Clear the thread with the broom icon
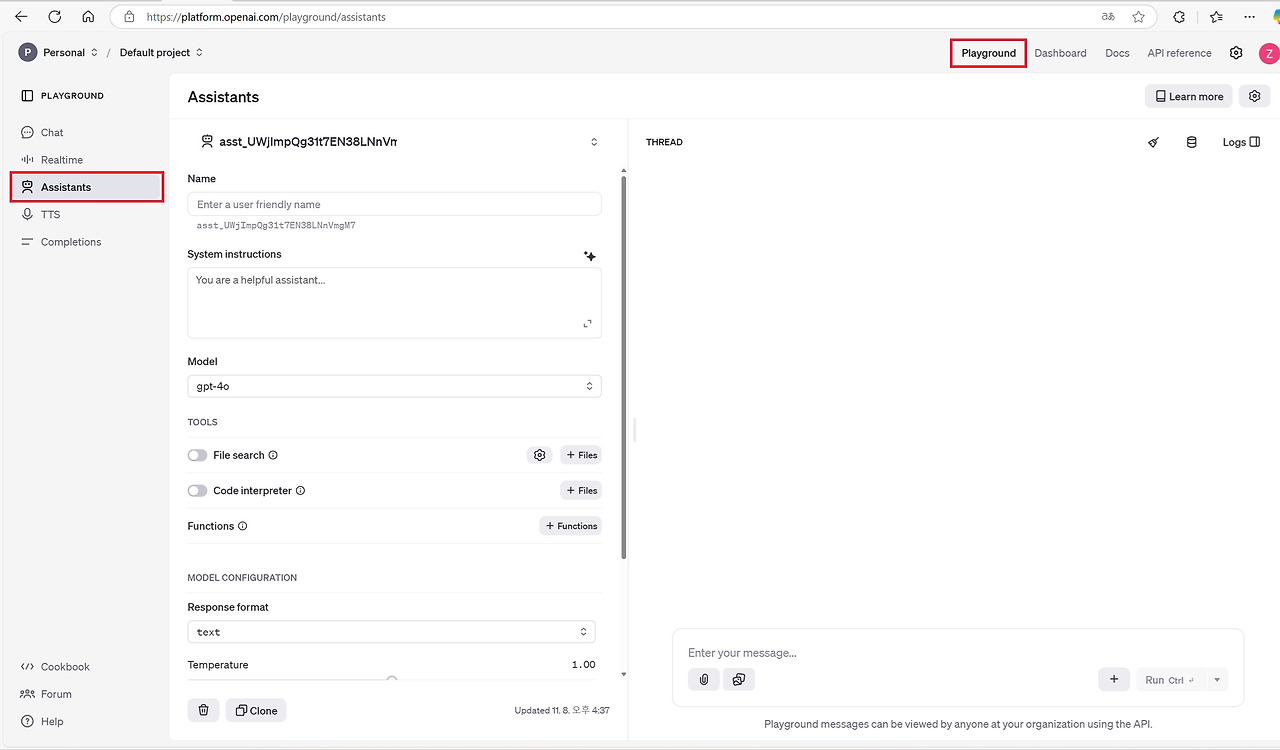 [1153, 142]
